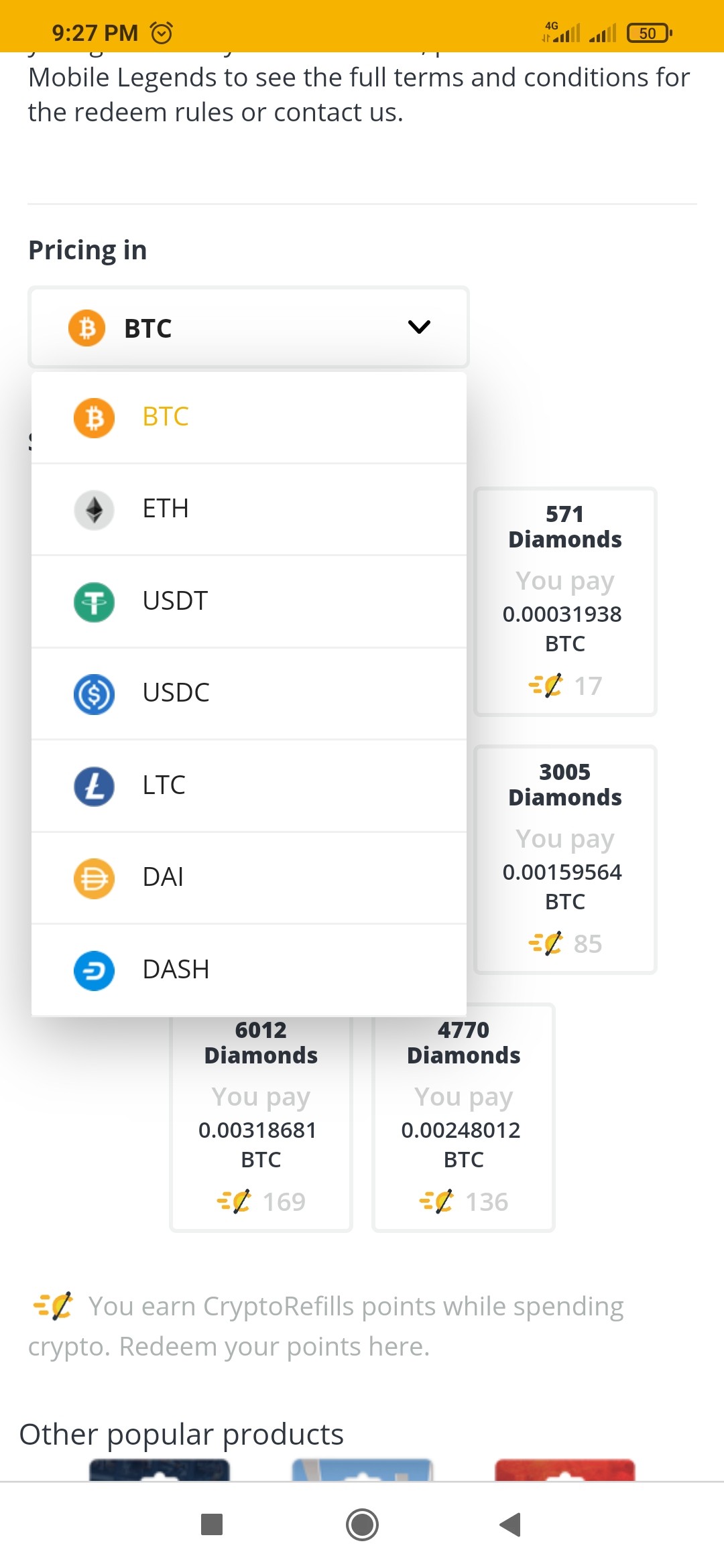Tap the green Tether USDT icon
This screenshot has width=724, height=1568.
94,602
